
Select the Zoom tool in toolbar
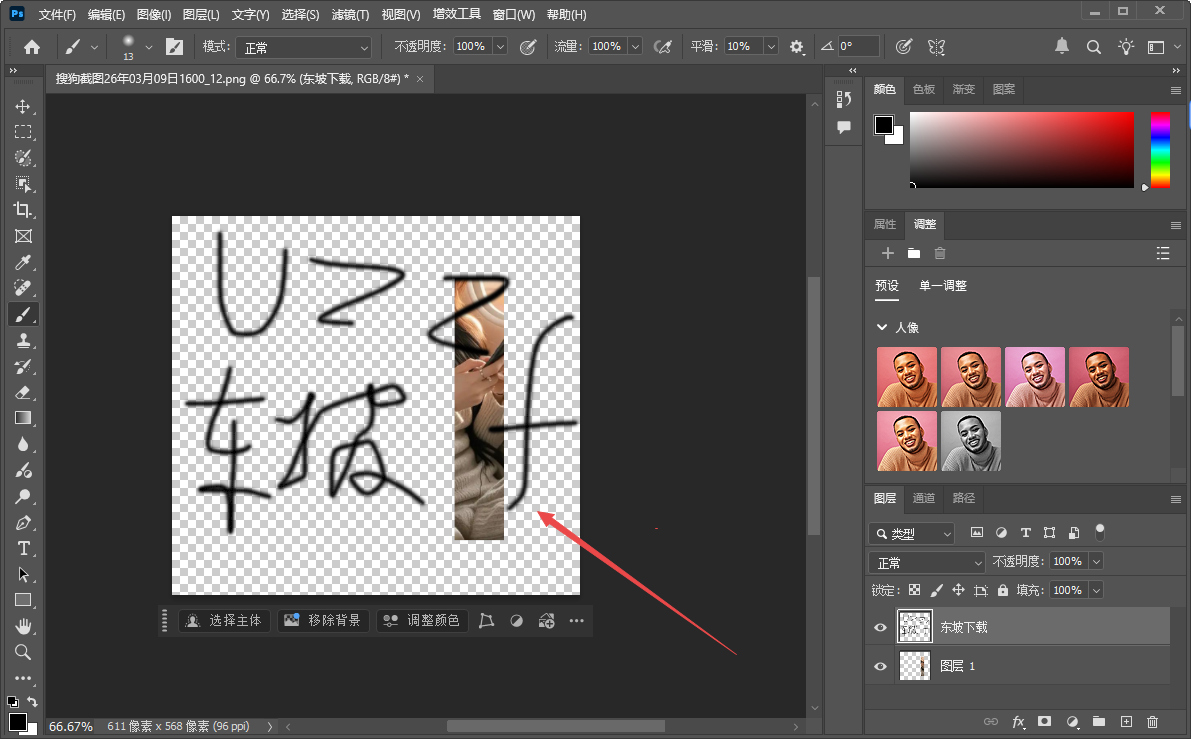(x=23, y=652)
